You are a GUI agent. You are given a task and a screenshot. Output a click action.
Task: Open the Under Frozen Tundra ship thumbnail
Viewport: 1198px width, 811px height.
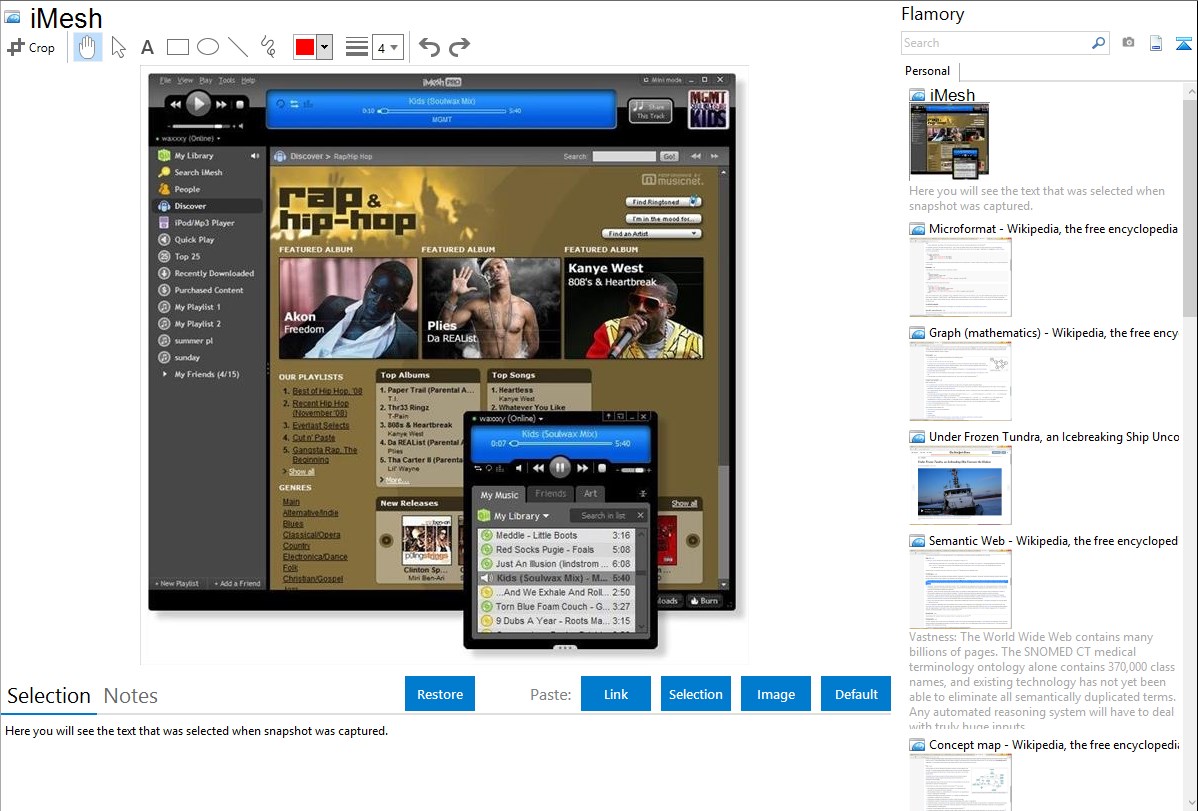(x=960, y=485)
